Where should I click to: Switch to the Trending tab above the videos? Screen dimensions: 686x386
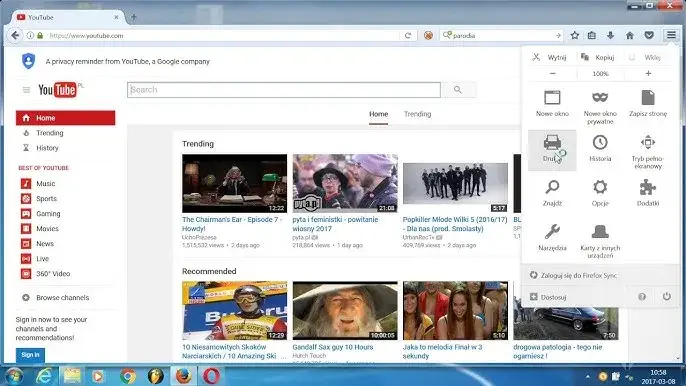(417, 114)
